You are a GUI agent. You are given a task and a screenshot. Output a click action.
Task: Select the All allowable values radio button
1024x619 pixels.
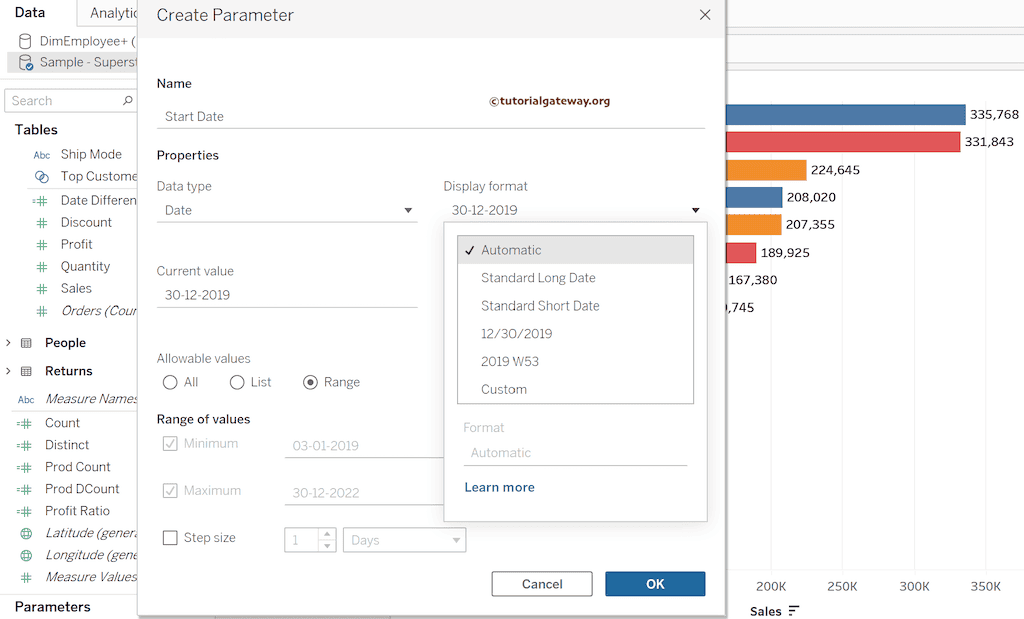(169, 382)
